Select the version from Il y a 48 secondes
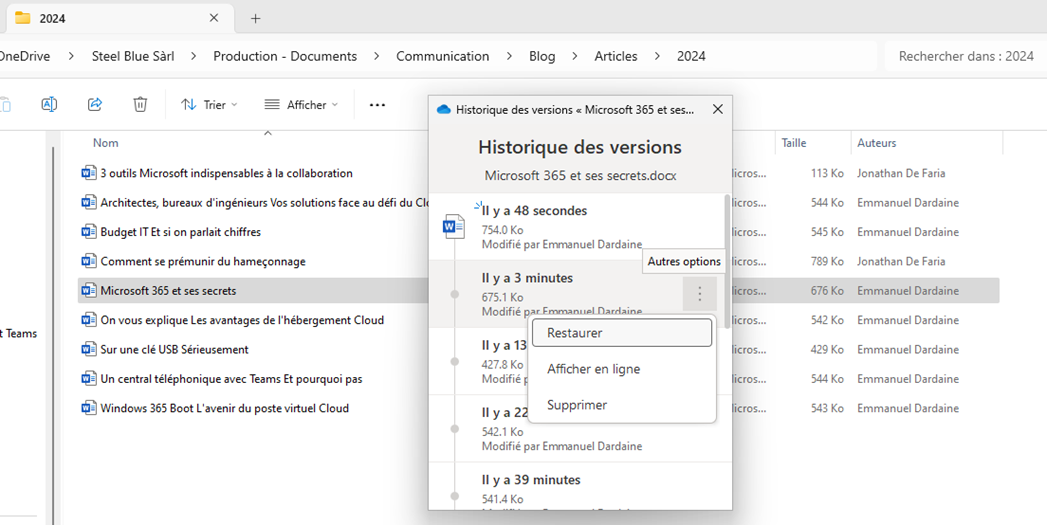The width and height of the screenshot is (1047, 525). click(x=576, y=227)
